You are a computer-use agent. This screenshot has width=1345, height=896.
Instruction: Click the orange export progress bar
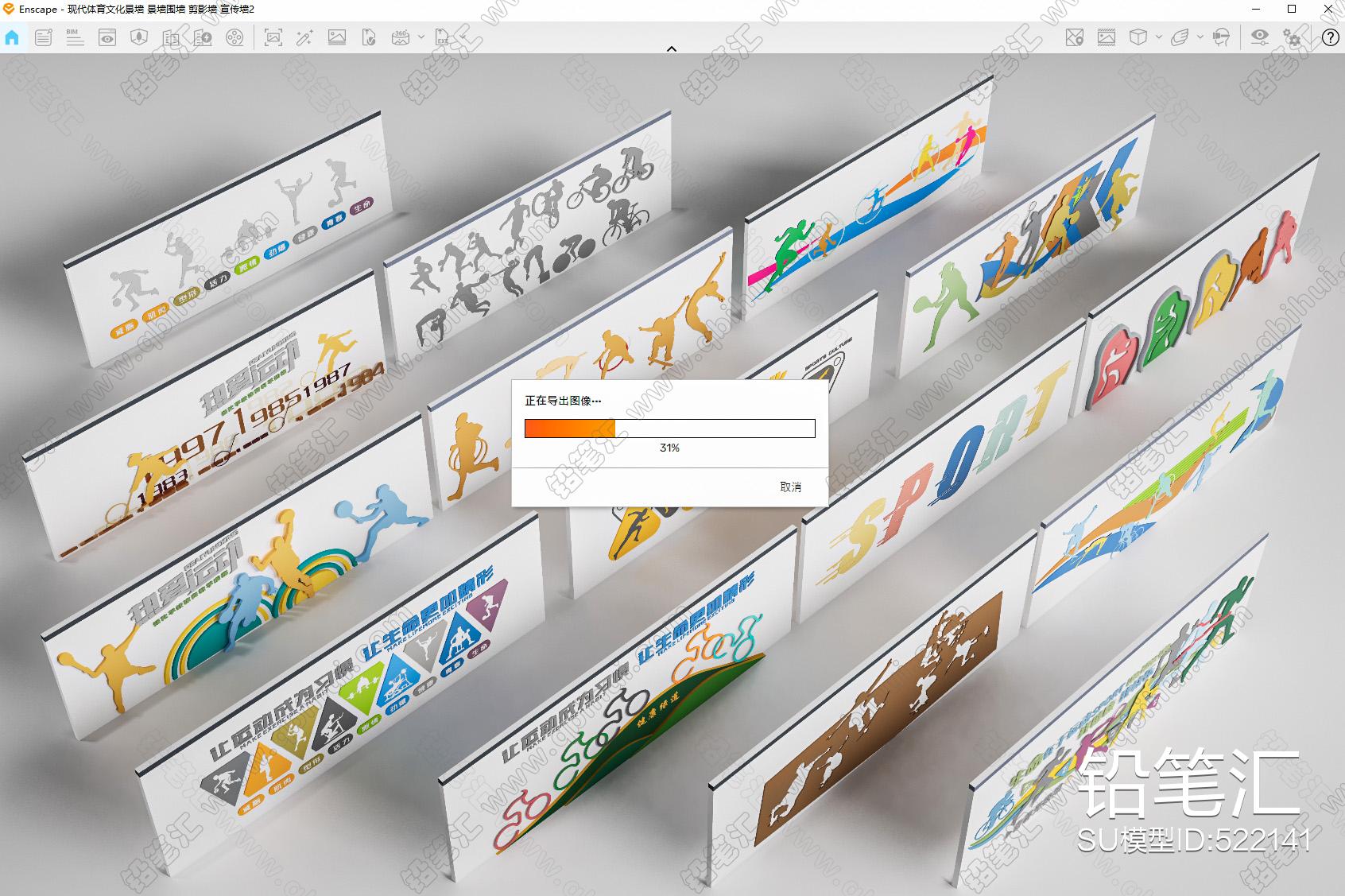pos(670,429)
